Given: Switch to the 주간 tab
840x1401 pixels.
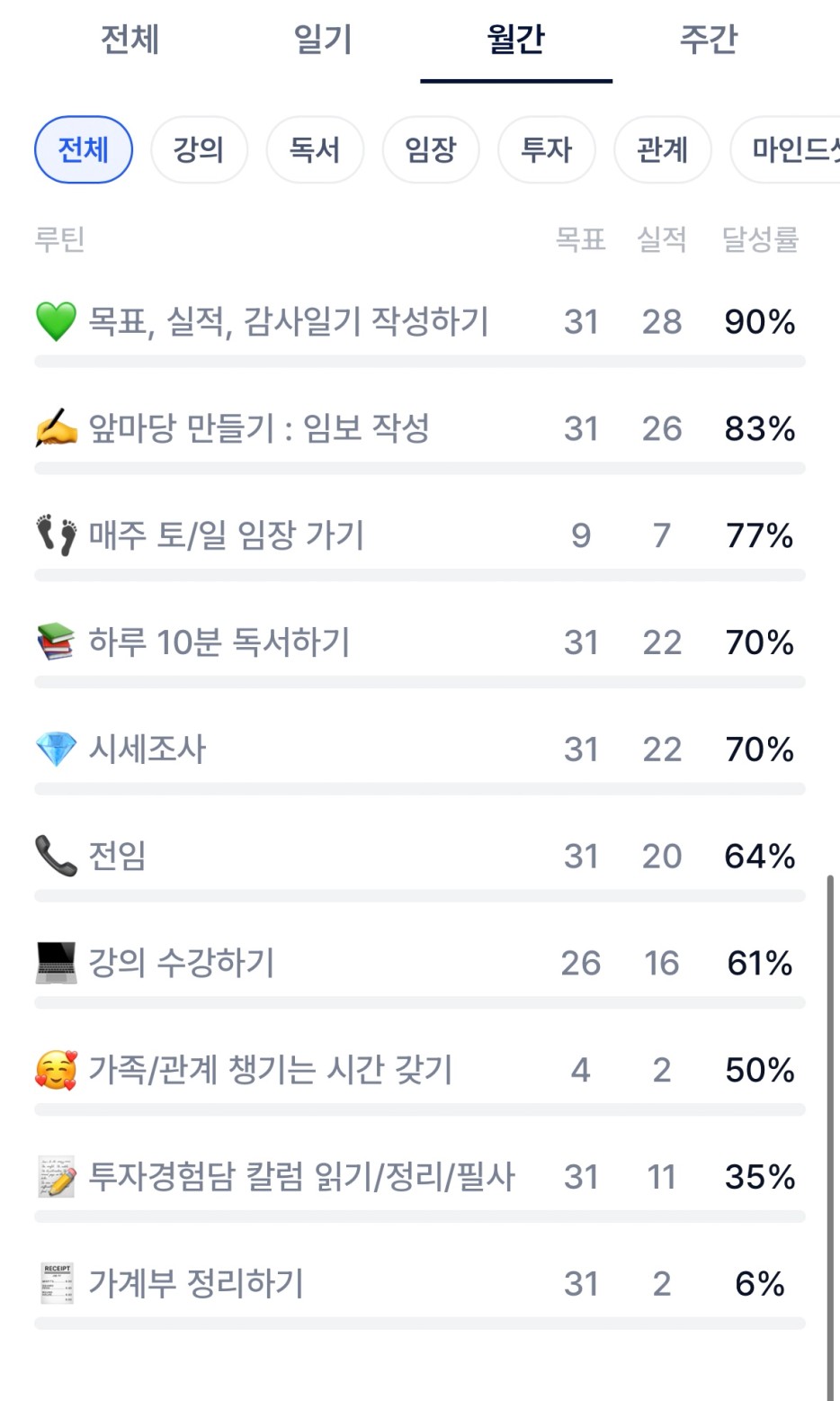Looking at the screenshot, I should click(x=709, y=40).
